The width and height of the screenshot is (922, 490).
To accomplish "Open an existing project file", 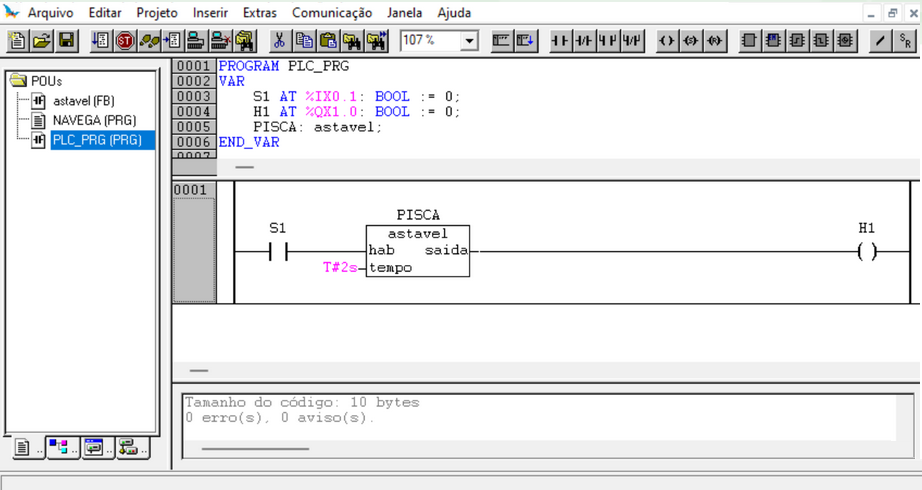I will (42, 41).
